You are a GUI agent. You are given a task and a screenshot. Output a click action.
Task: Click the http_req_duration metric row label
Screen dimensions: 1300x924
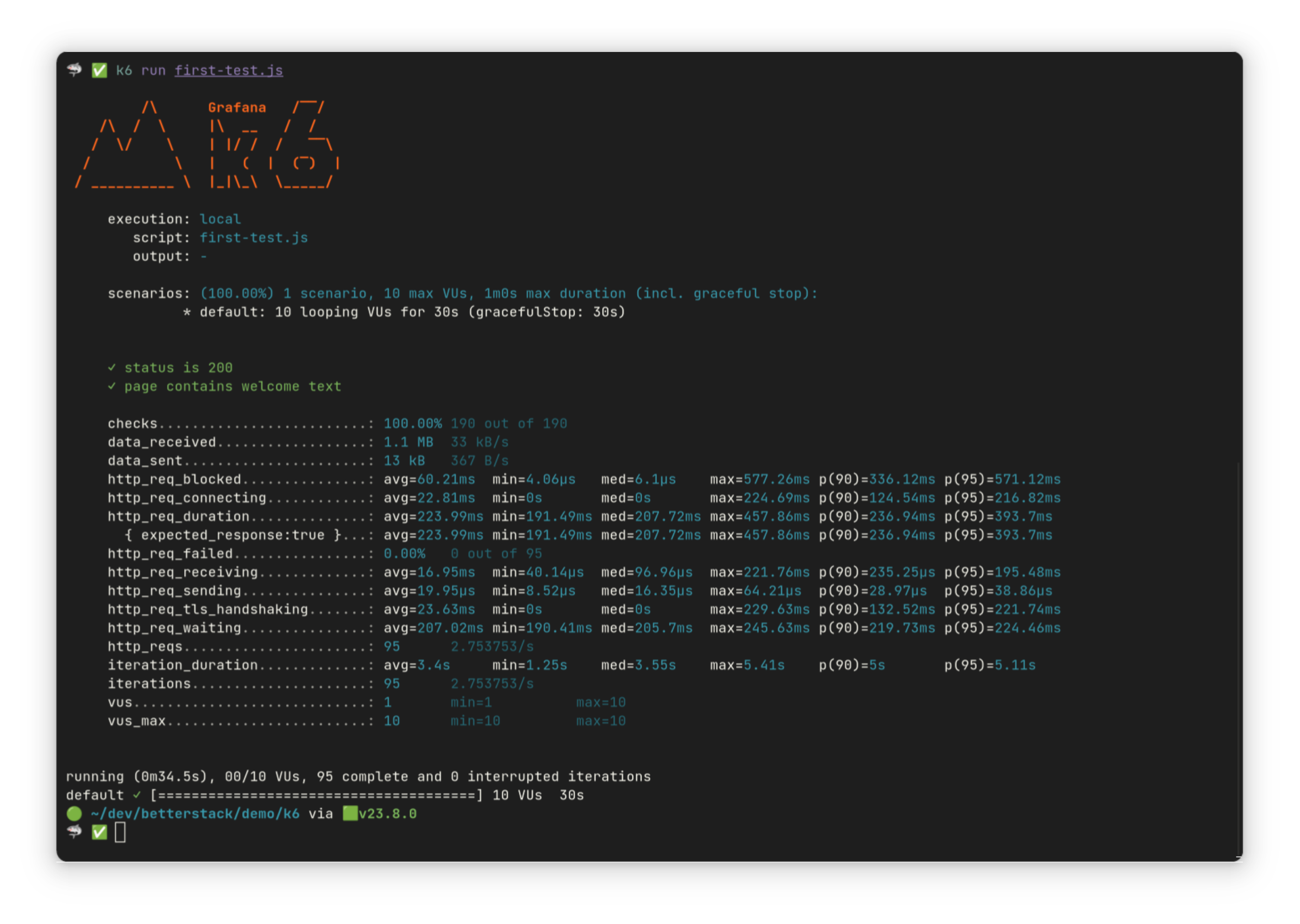[178, 517]
